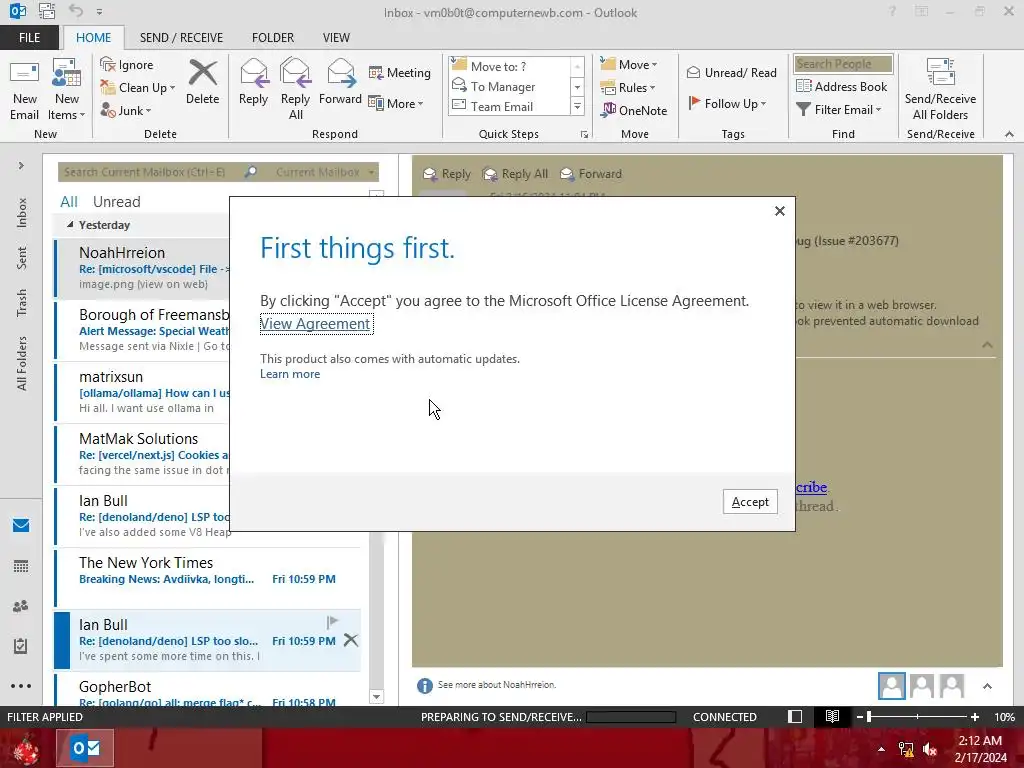This screenshot has height=768, width=1024.
Task: Open the New Items menu
Action: [x=67, y=90]
